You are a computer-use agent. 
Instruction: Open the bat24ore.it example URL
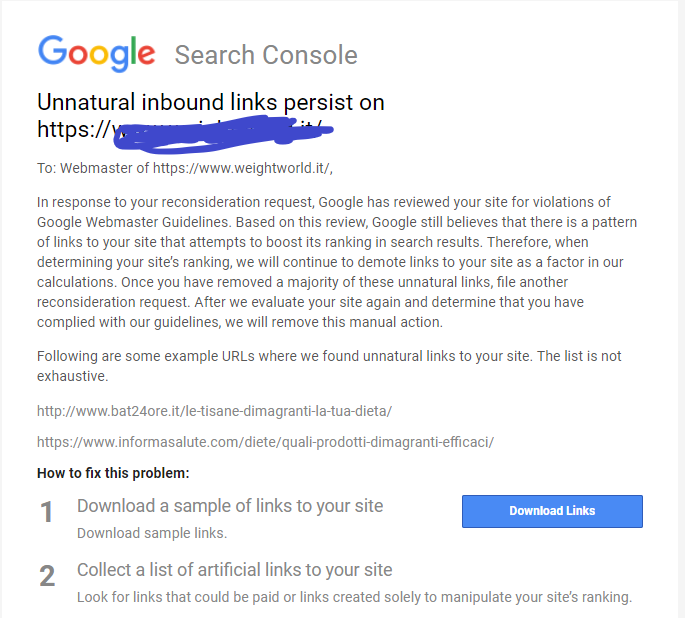coord(214,411)
